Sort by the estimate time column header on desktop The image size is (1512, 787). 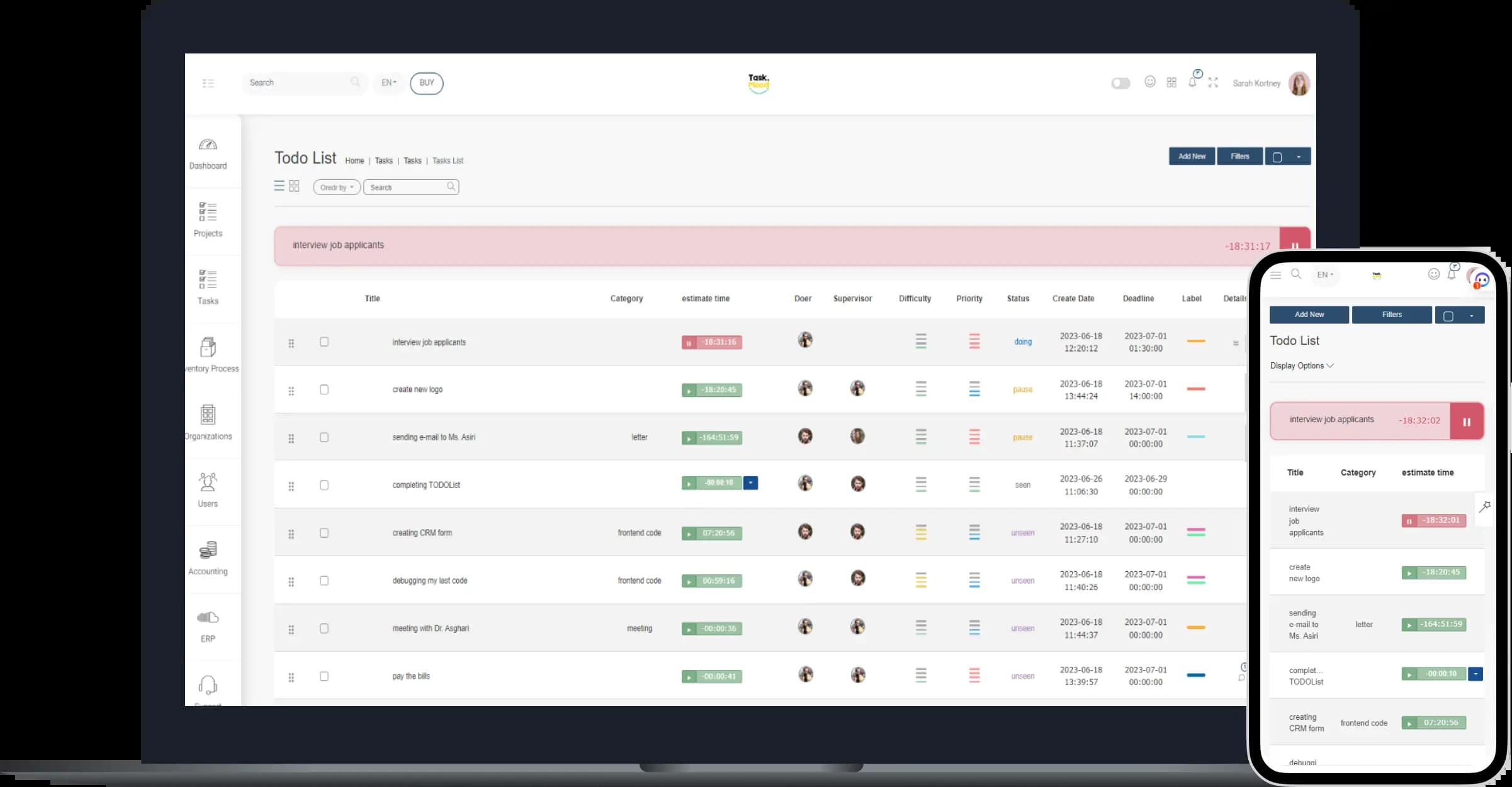tap(706, 299)
